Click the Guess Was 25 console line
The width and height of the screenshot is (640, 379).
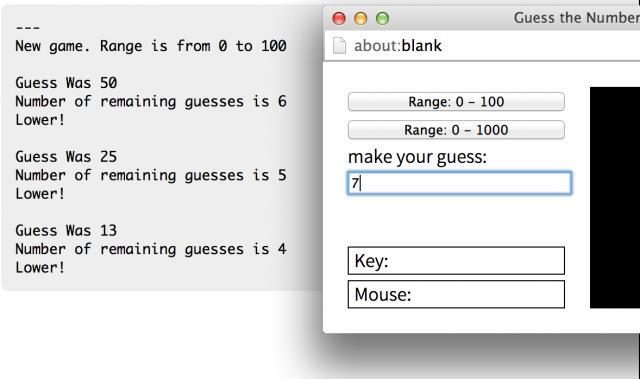click(x=66, y=157)
